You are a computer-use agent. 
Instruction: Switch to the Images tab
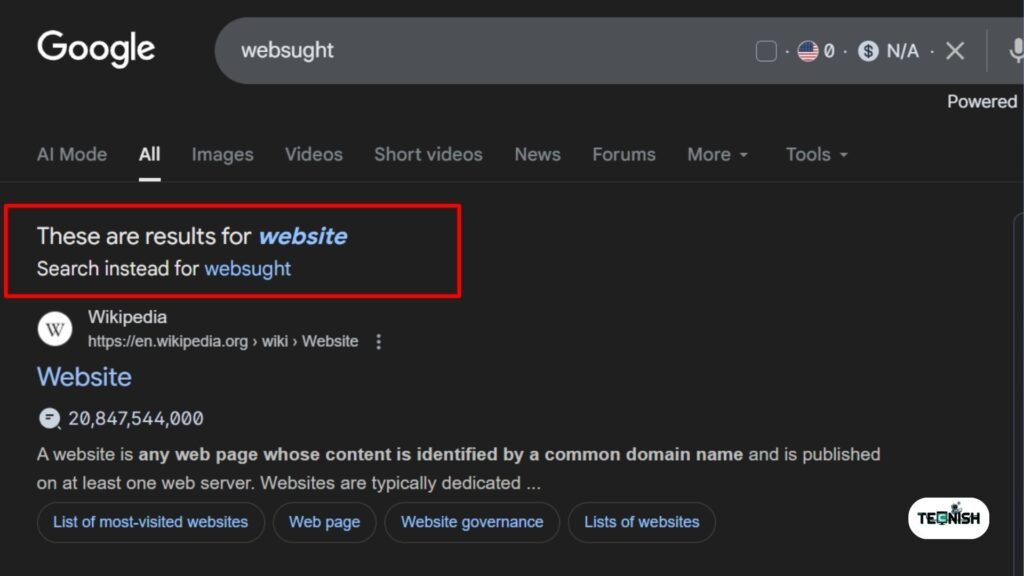click(x=222, y=154)
